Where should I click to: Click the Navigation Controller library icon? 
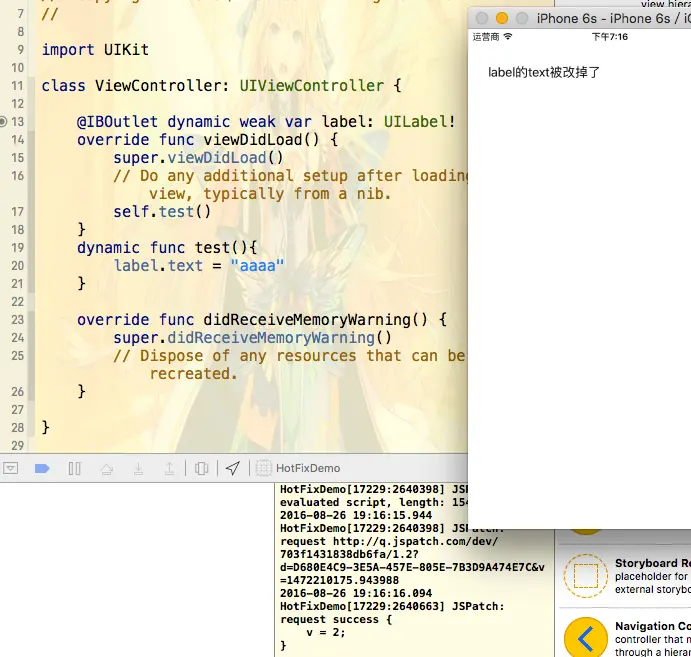point(586,637)
